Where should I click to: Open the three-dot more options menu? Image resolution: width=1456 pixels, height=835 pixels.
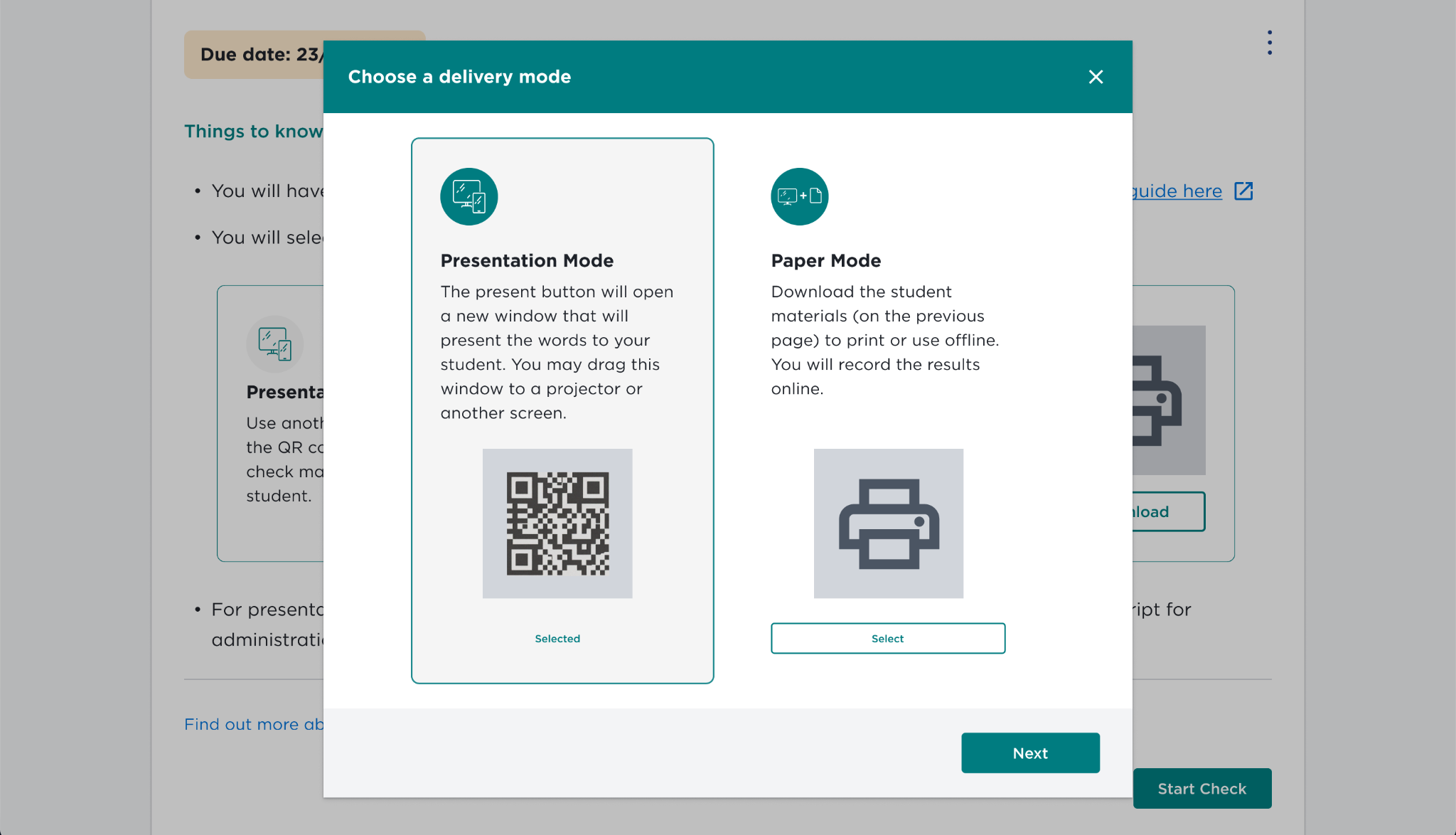pyautogui.click(x=1269, y=43)
